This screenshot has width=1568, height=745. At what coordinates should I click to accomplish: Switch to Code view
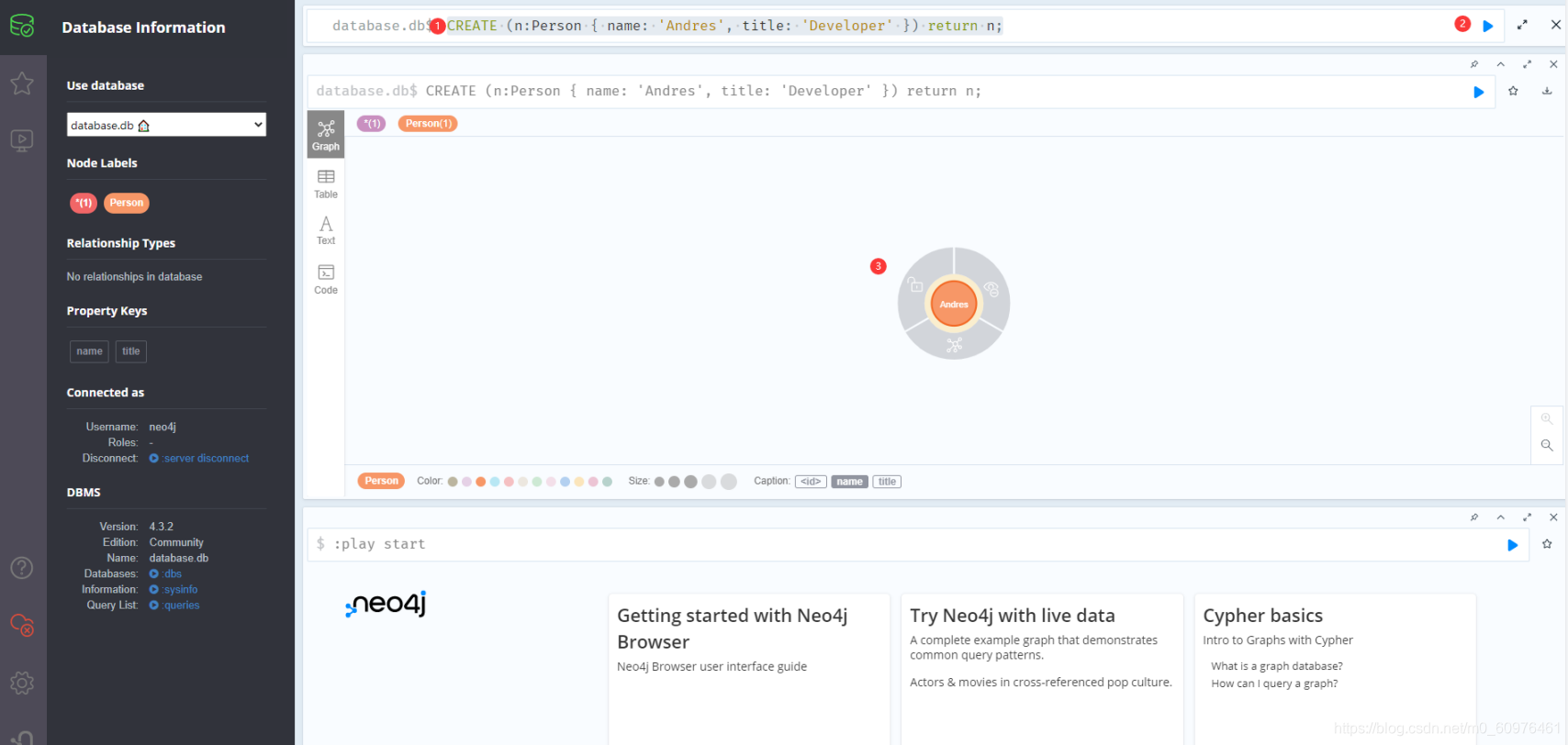[x=326, y=279]
